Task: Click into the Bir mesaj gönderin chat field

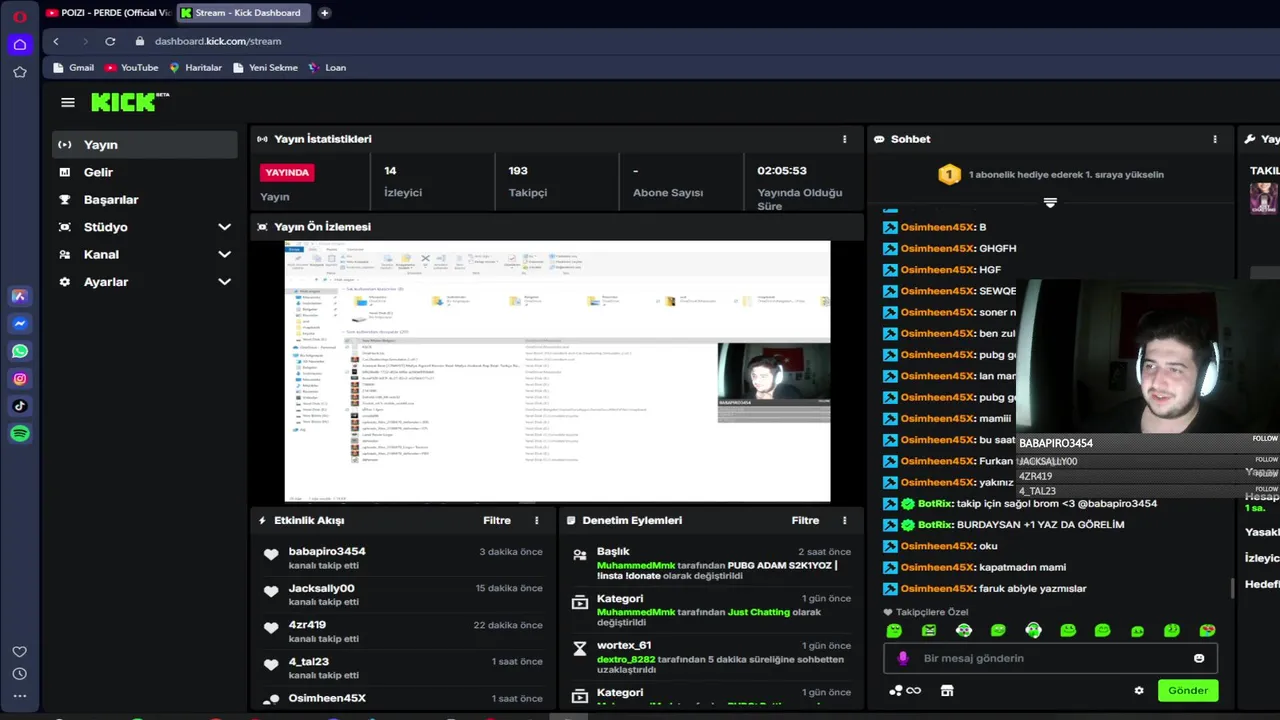Action: [1050, 658]
